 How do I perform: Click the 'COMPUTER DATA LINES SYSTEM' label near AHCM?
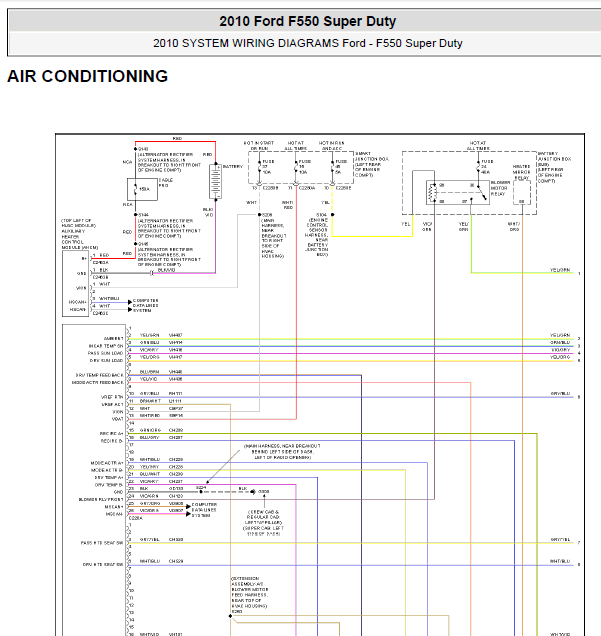[x=146, y=305]
